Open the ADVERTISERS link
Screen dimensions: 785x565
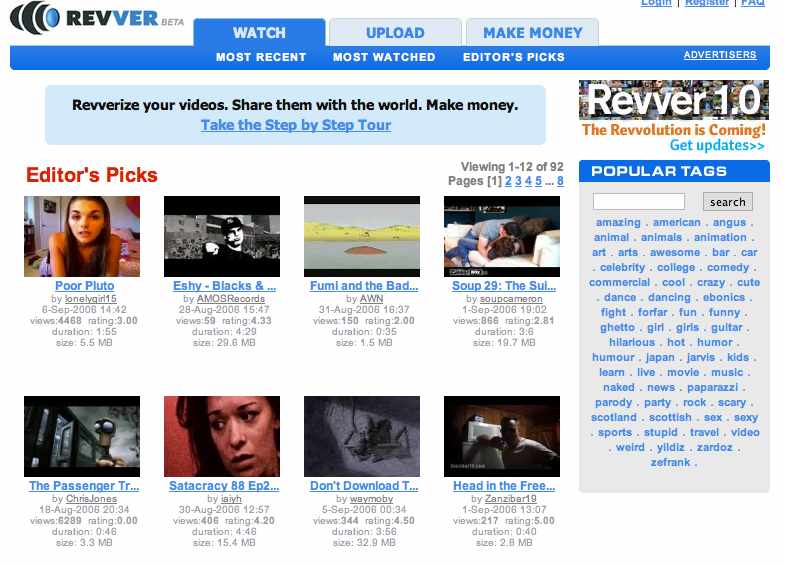720,55
